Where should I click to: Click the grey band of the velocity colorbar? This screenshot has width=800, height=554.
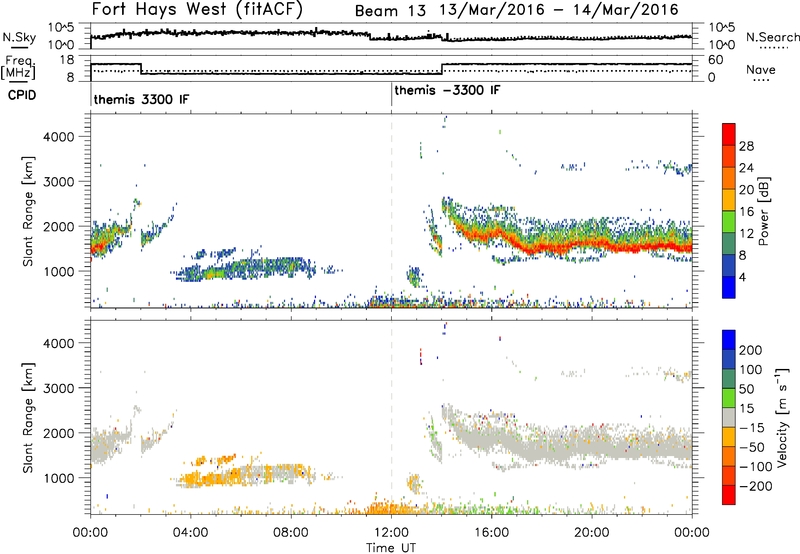729,418
